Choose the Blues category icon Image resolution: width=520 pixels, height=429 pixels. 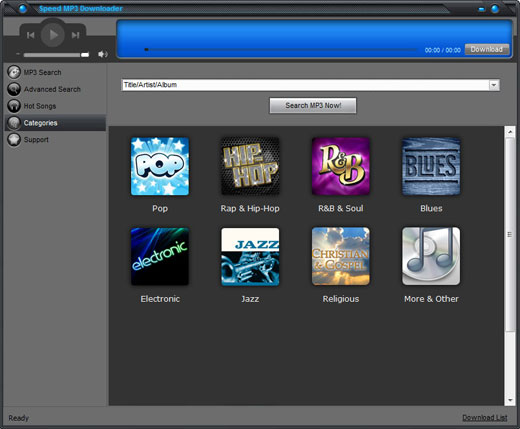[x=431, y=166]
